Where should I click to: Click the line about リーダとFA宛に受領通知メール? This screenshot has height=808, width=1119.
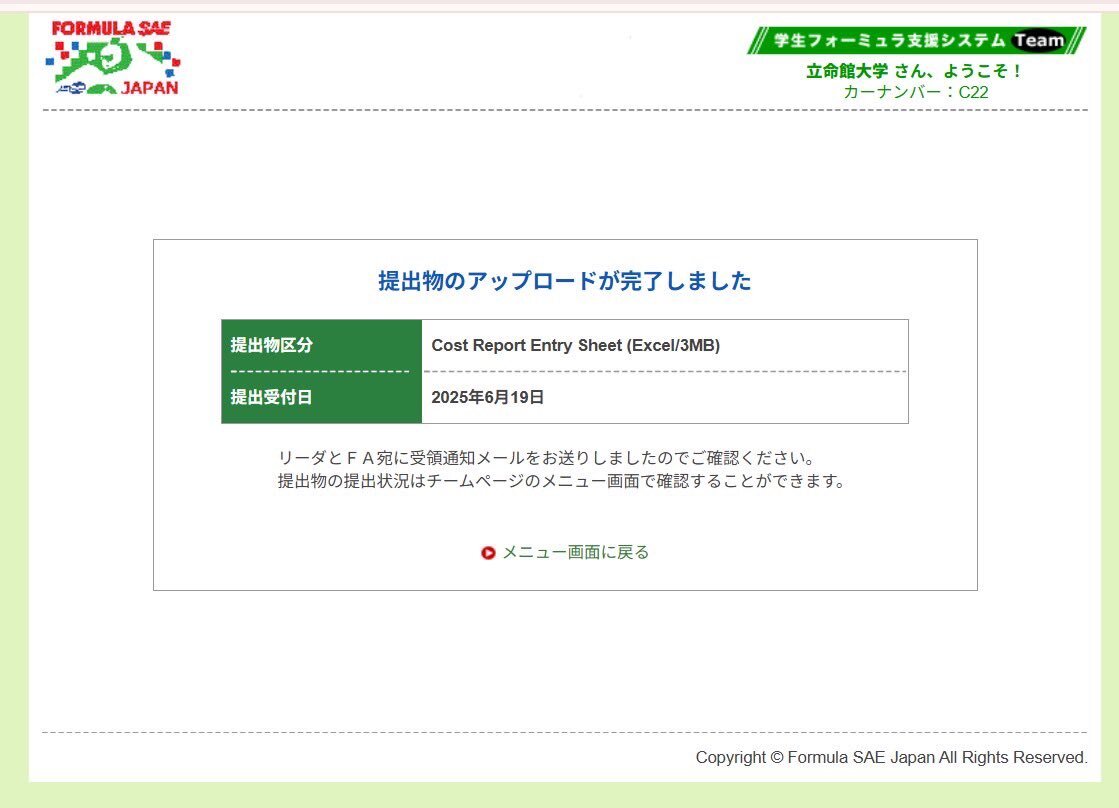[x=547, y=458]
